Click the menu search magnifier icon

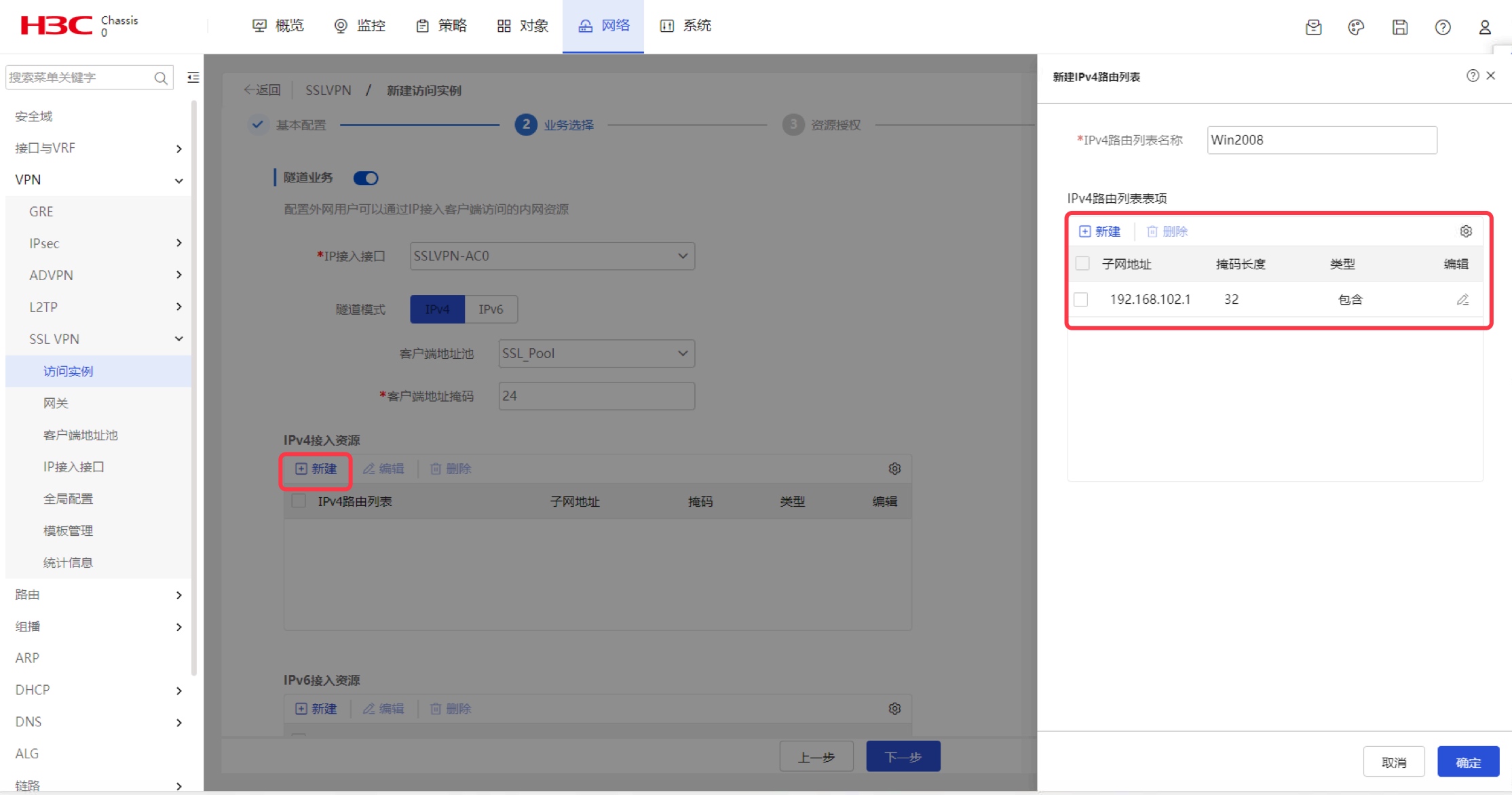(x=161, y=78)
